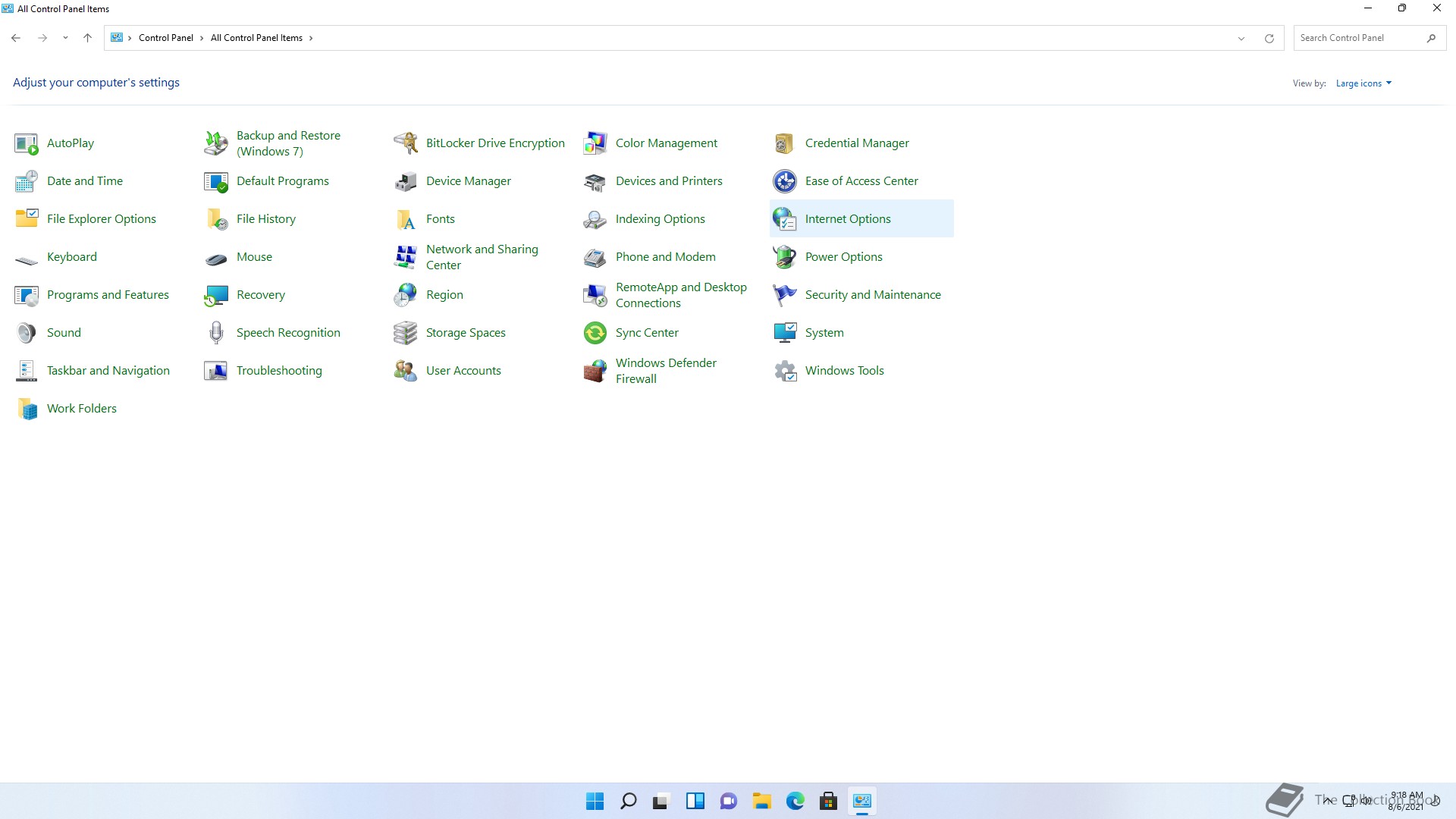Click the search magnifier button

1431,38
